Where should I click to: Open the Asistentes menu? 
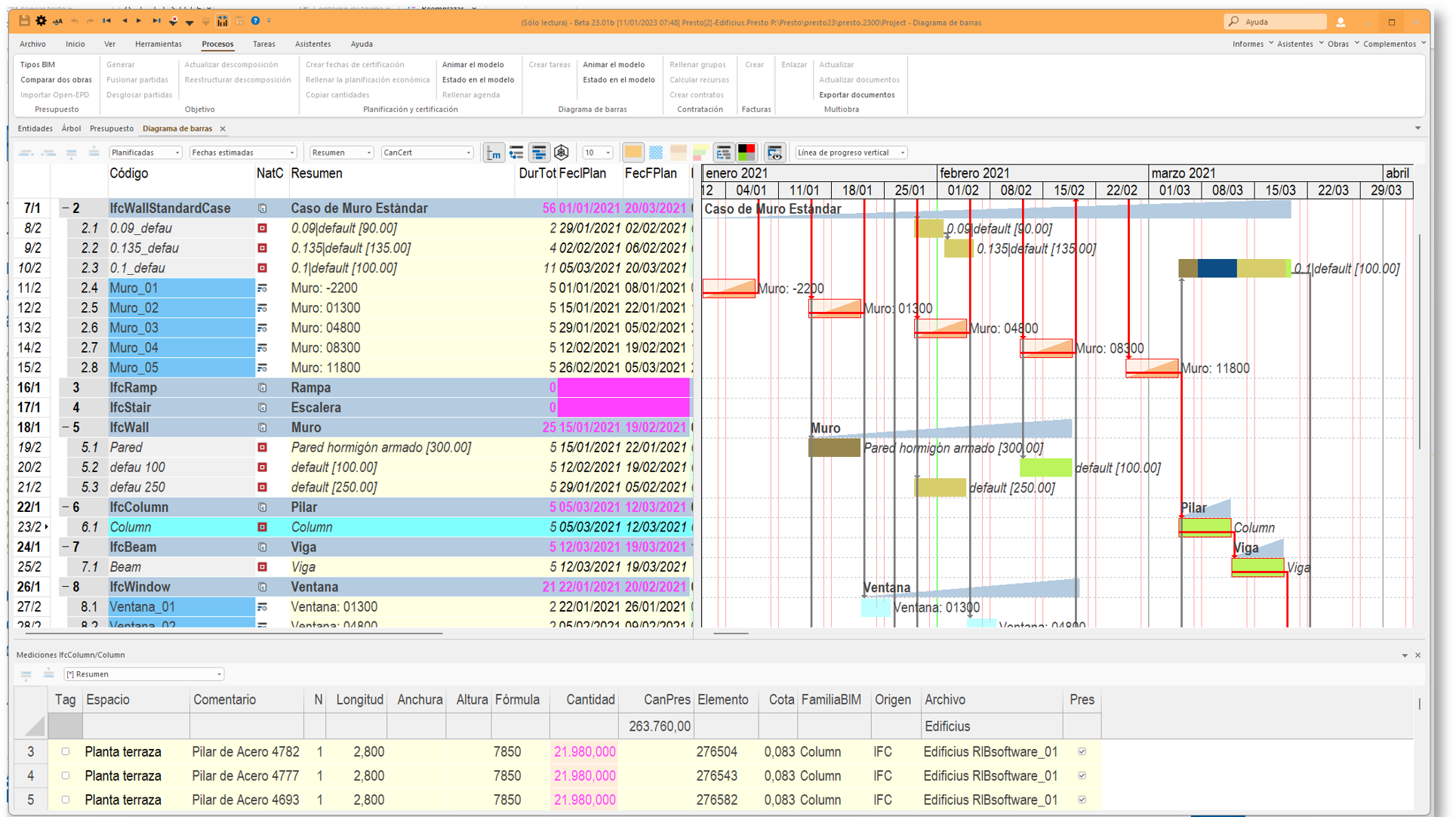(x=312, y=44)
